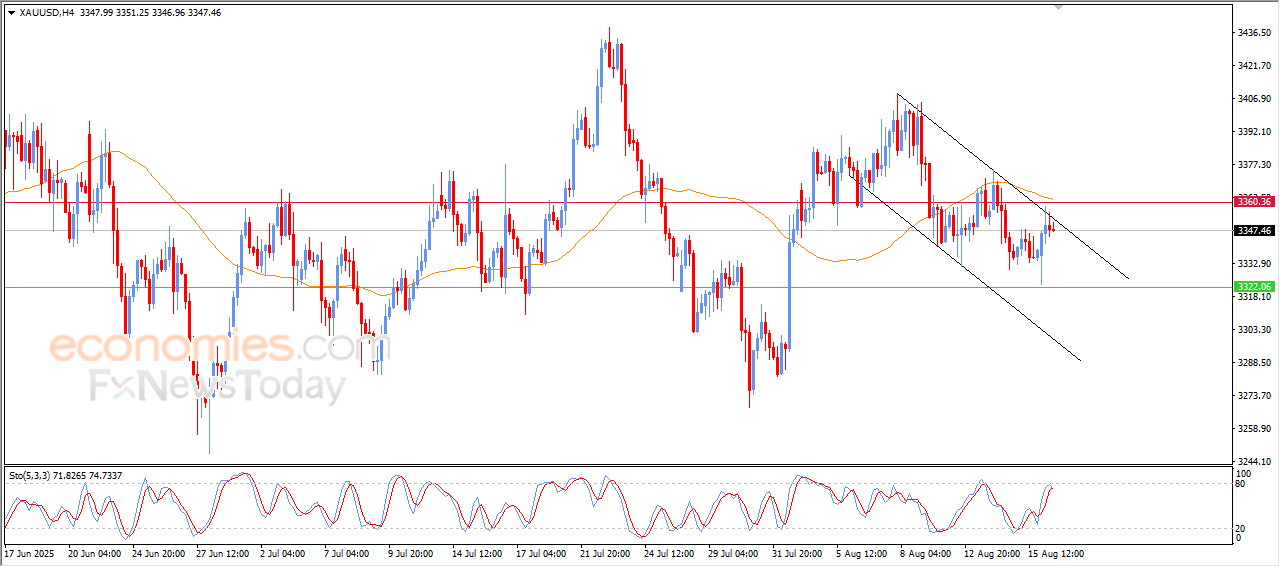Click the 31 Jul 20:00 time label
1280x567 pixels.
point(799,553)
